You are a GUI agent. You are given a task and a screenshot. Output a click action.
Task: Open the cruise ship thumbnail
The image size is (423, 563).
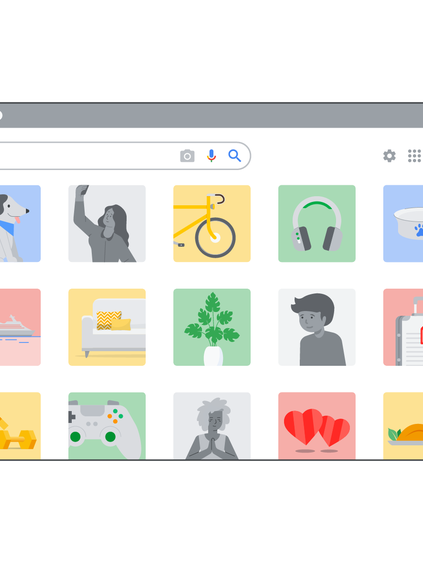[20, 327]
